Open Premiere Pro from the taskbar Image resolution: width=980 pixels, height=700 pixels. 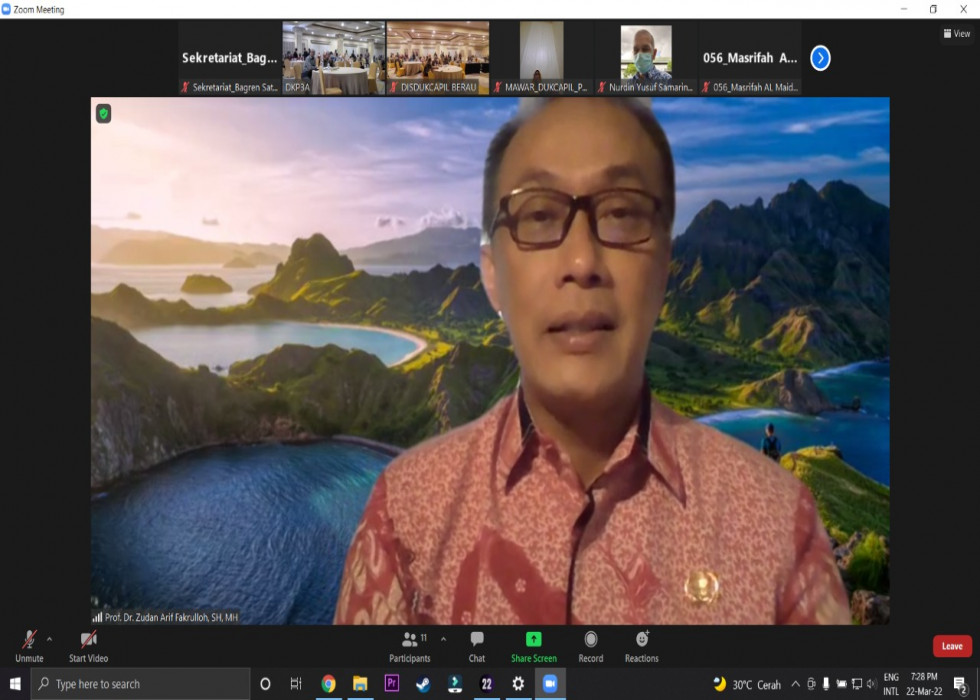point(392,684)
